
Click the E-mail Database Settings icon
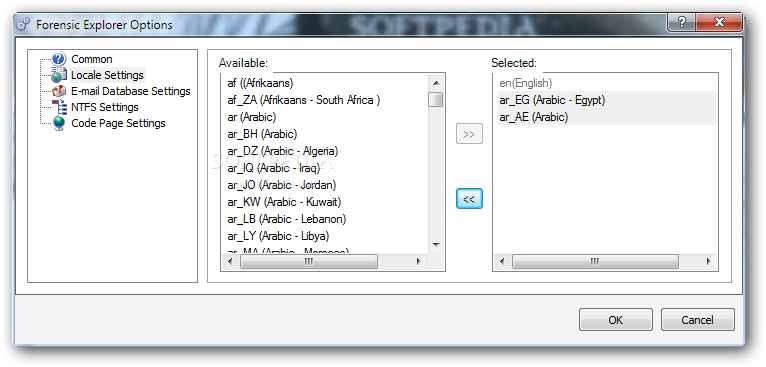(x=59, y=91)
